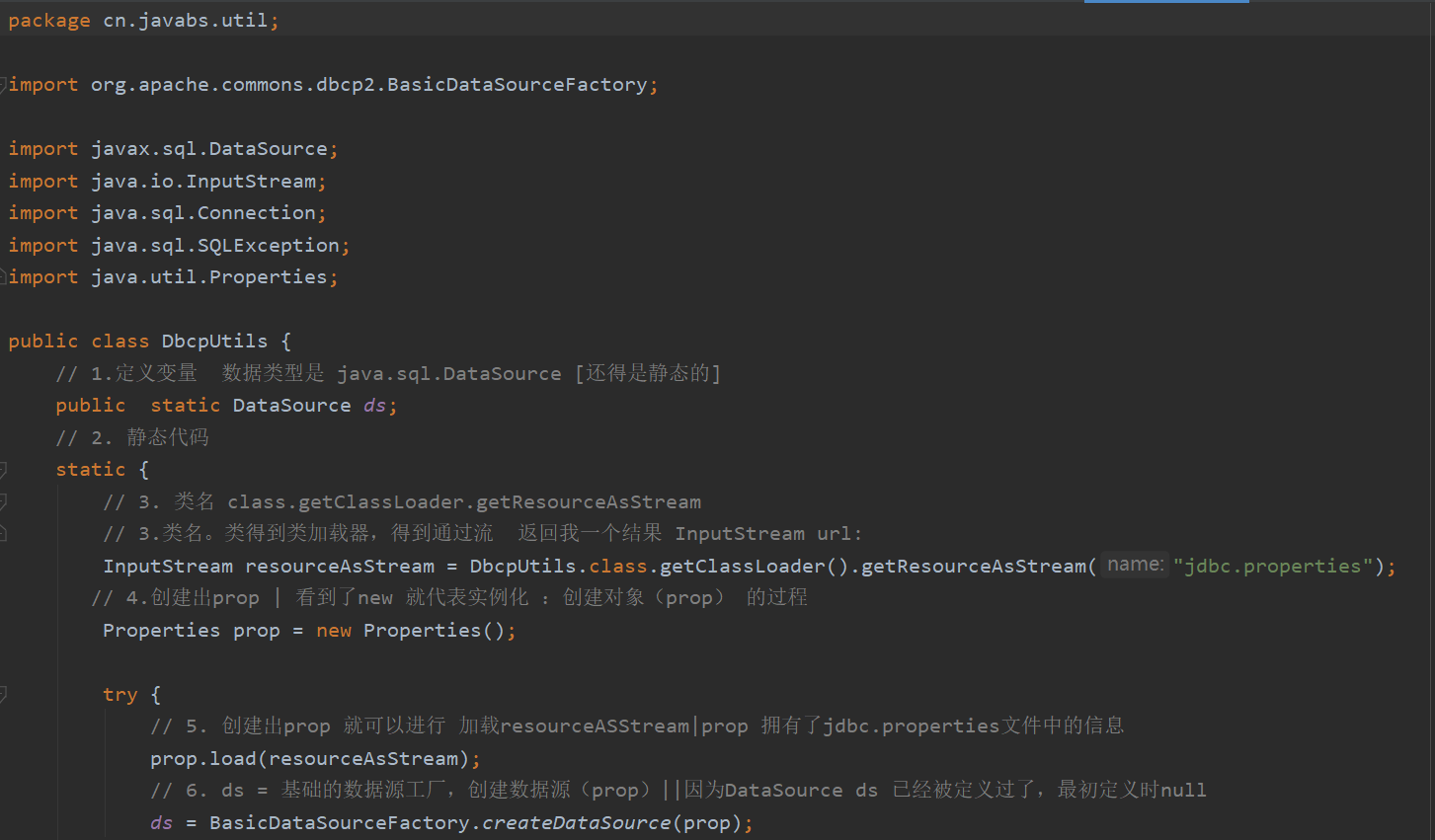Image resolution: width=1435 pixels, height=840 pixels.
Task: Click the comment starting '// 1.定义变量'
Action: point(388,373)
